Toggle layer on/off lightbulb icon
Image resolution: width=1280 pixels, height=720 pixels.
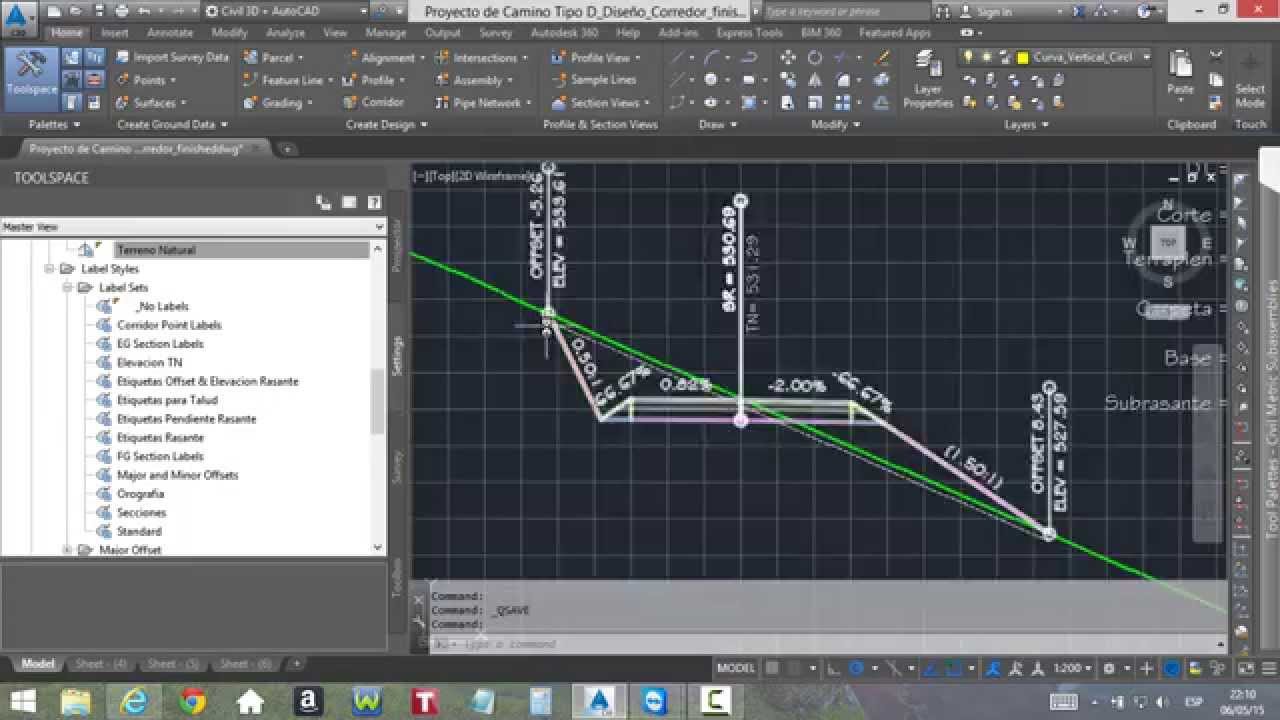point(968,57)
